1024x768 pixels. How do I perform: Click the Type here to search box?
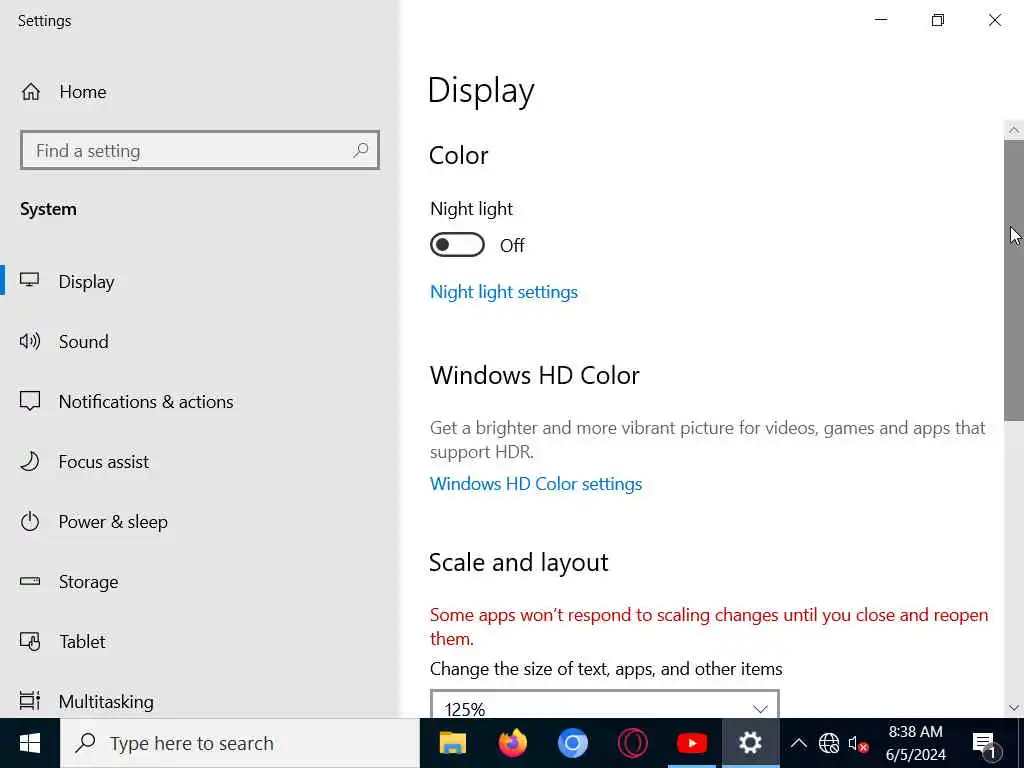click(240, 743)
